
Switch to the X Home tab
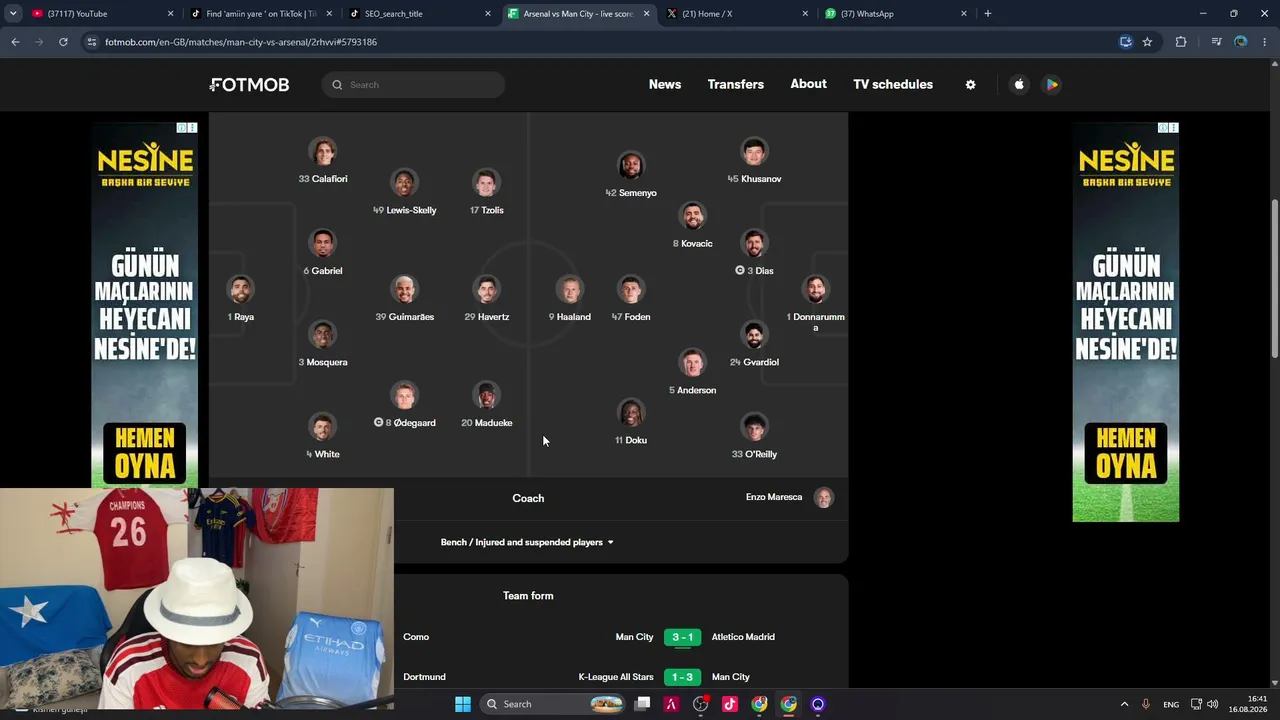(x=738, y=14)
